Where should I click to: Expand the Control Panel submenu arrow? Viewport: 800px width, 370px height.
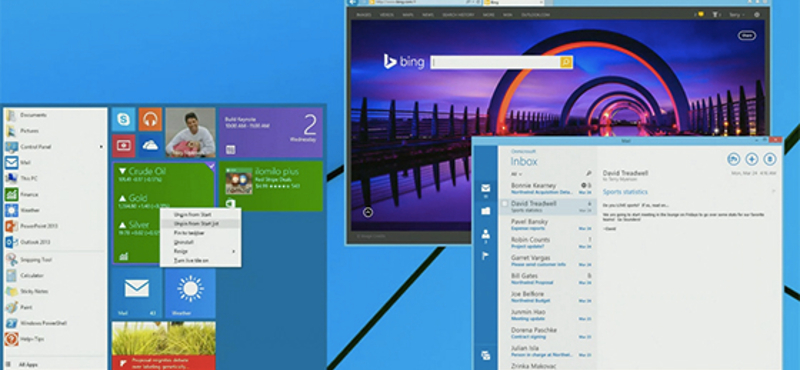tap(101, 147)
